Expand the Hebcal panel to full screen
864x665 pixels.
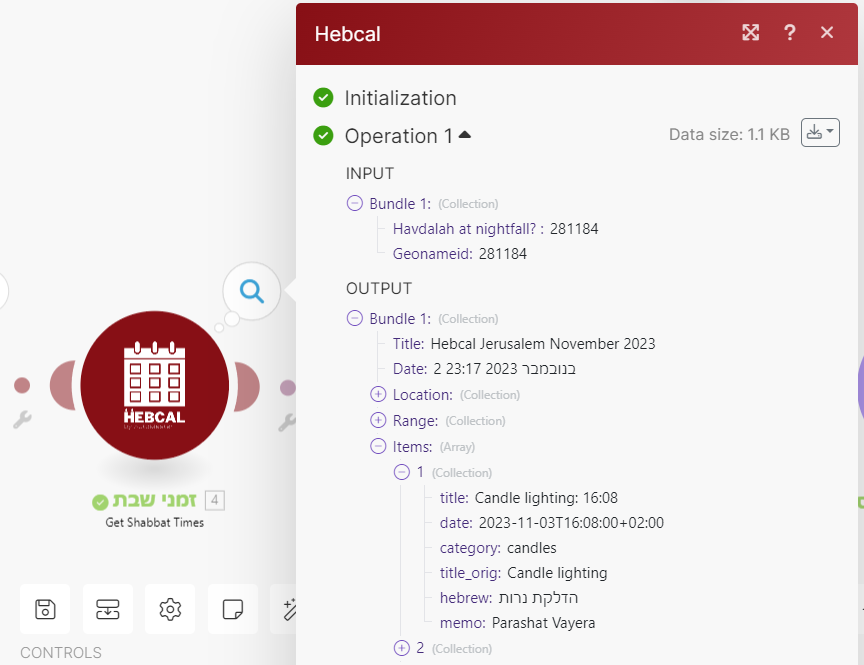point(750,33)
